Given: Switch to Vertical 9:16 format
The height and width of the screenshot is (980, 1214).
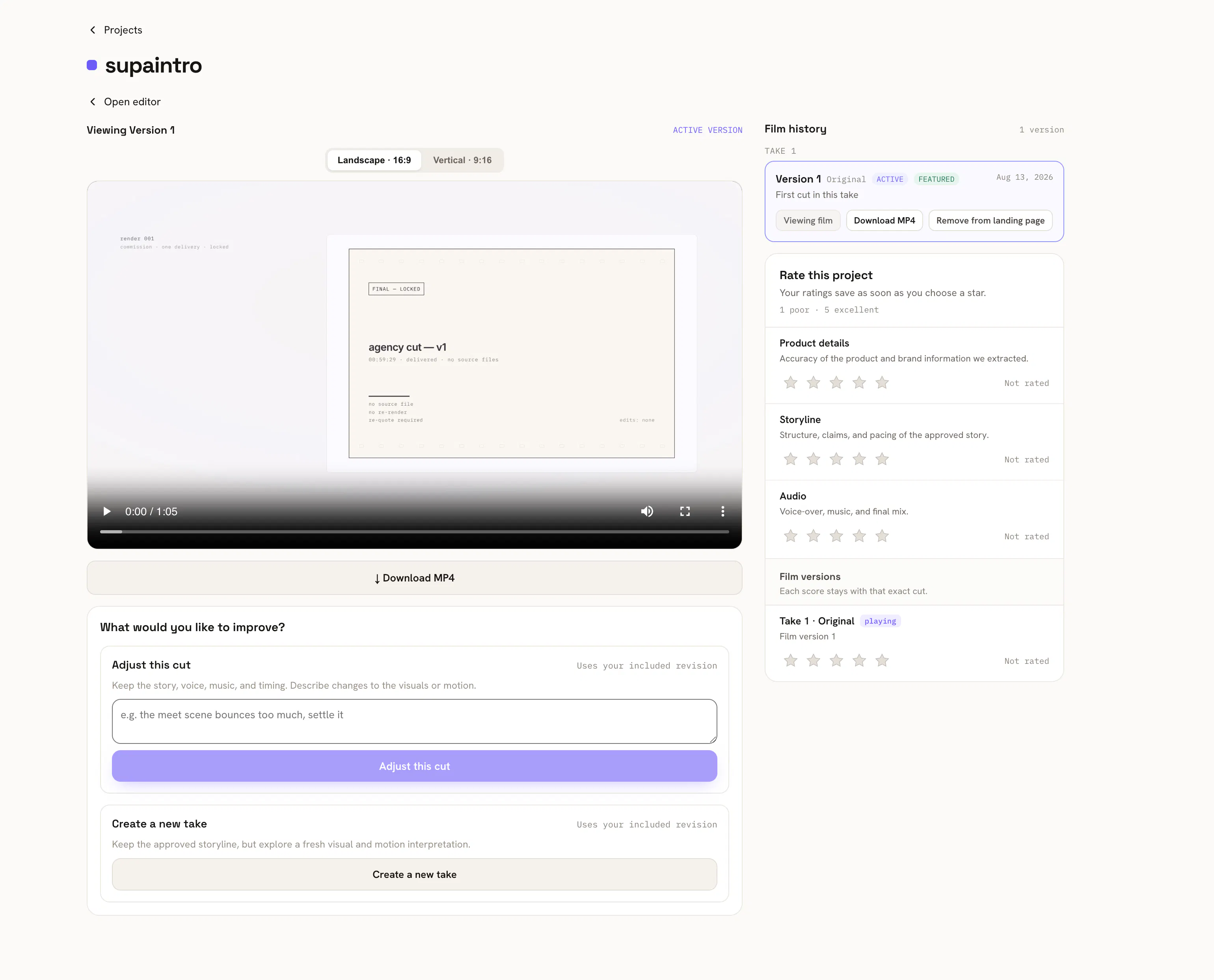Looking at the screenshot, I should (462, 160).
